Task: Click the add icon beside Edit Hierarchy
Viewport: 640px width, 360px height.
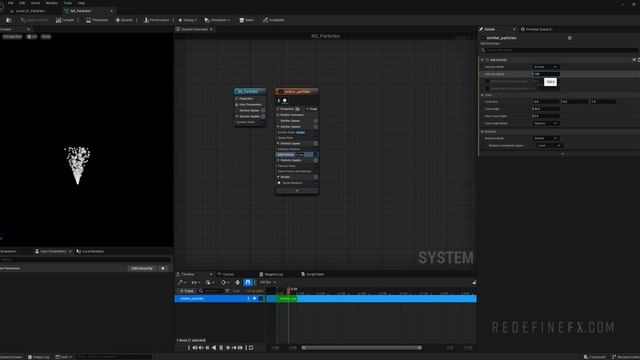Action: point(163,268)
